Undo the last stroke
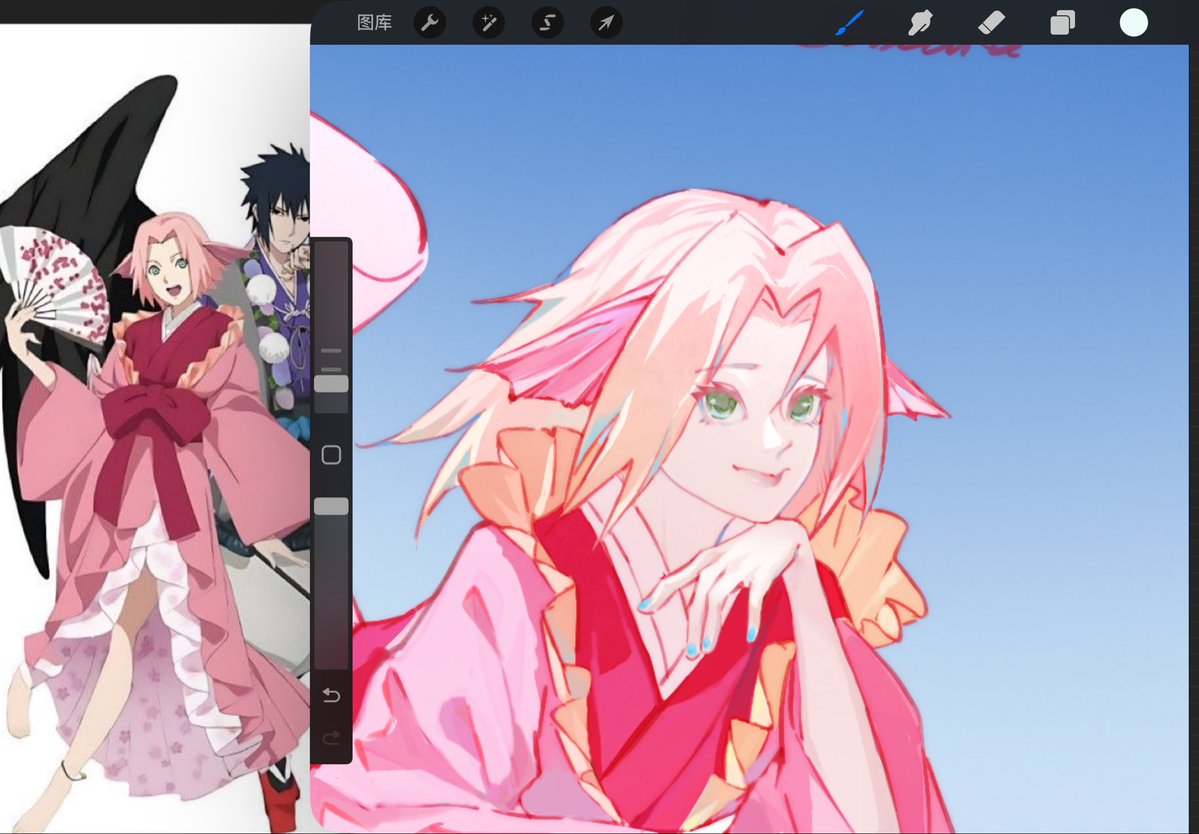 [x=331, y=695]
